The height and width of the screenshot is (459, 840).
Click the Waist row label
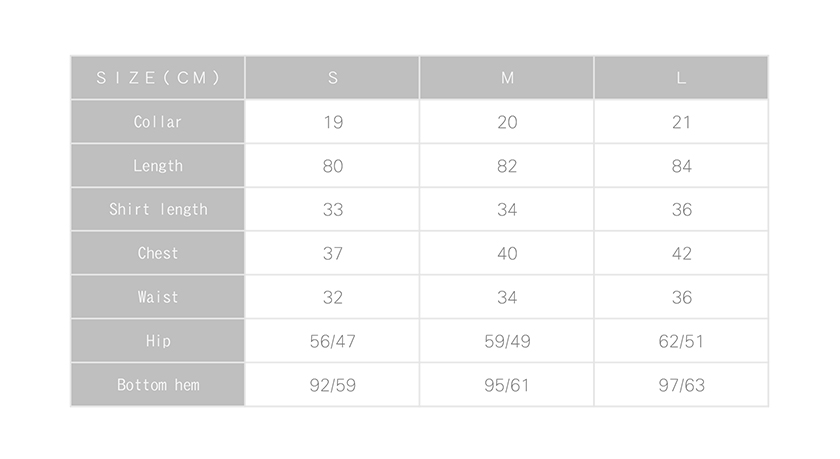coord(158,297)
